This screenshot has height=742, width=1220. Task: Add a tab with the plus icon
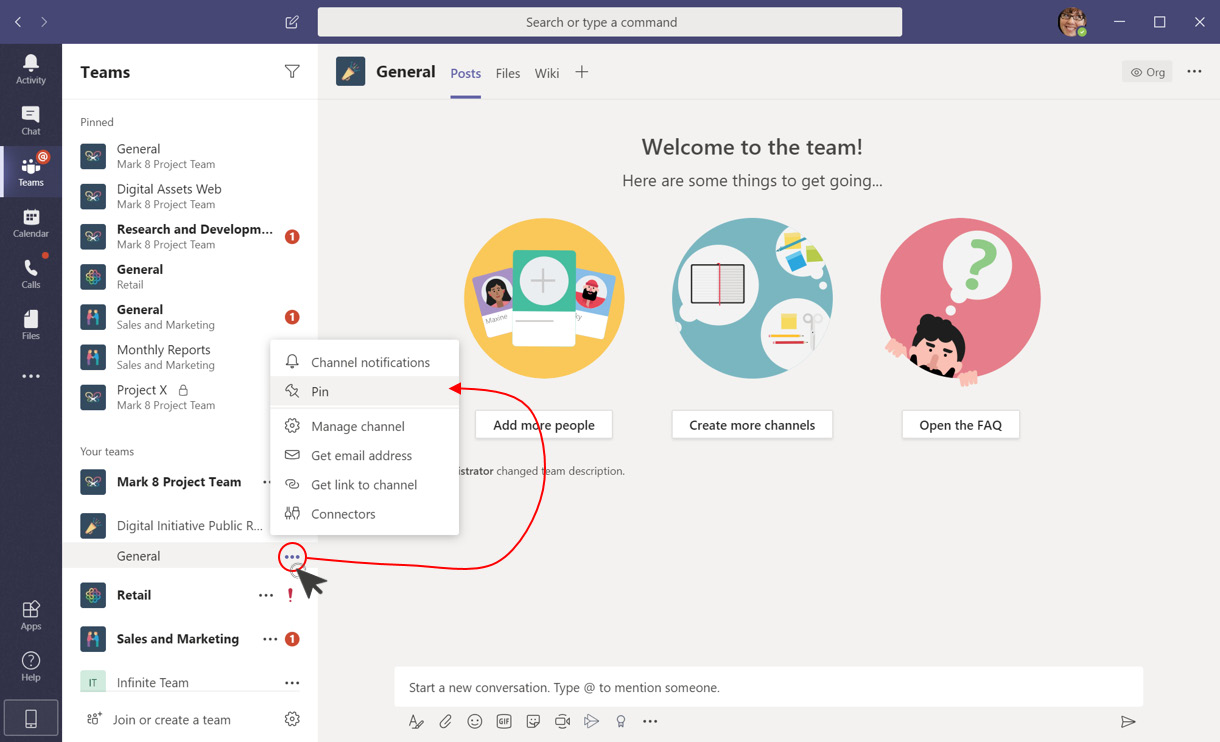coord(582,72)
